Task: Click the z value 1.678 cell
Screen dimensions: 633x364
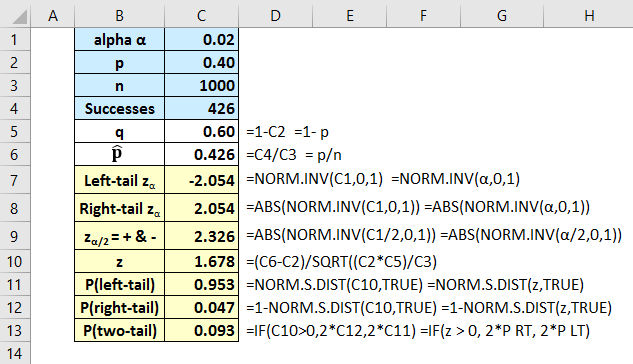Action: pyautogui.click(x=201, y=261)
